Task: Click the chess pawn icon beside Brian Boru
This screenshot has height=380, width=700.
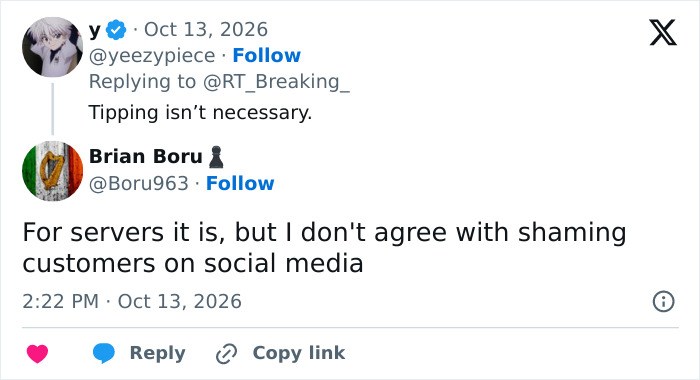Action: (216, 157)
